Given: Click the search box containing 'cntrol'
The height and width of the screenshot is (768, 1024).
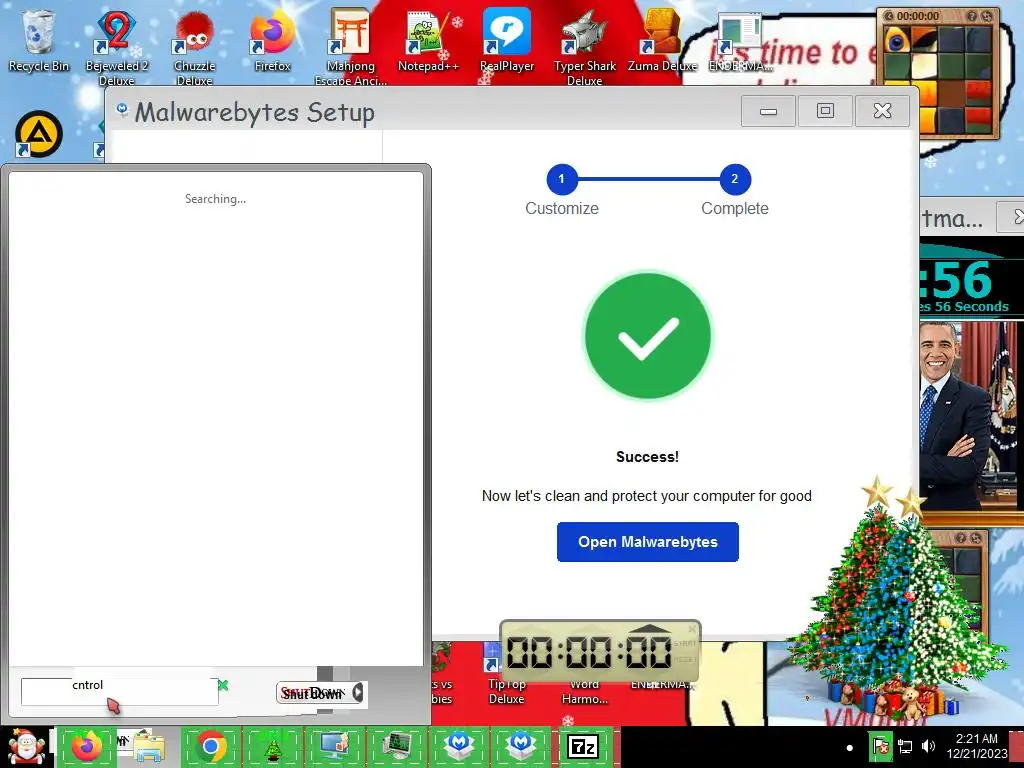Looking at the screenshot, I should pyautogui.click(x=120, y=692).
